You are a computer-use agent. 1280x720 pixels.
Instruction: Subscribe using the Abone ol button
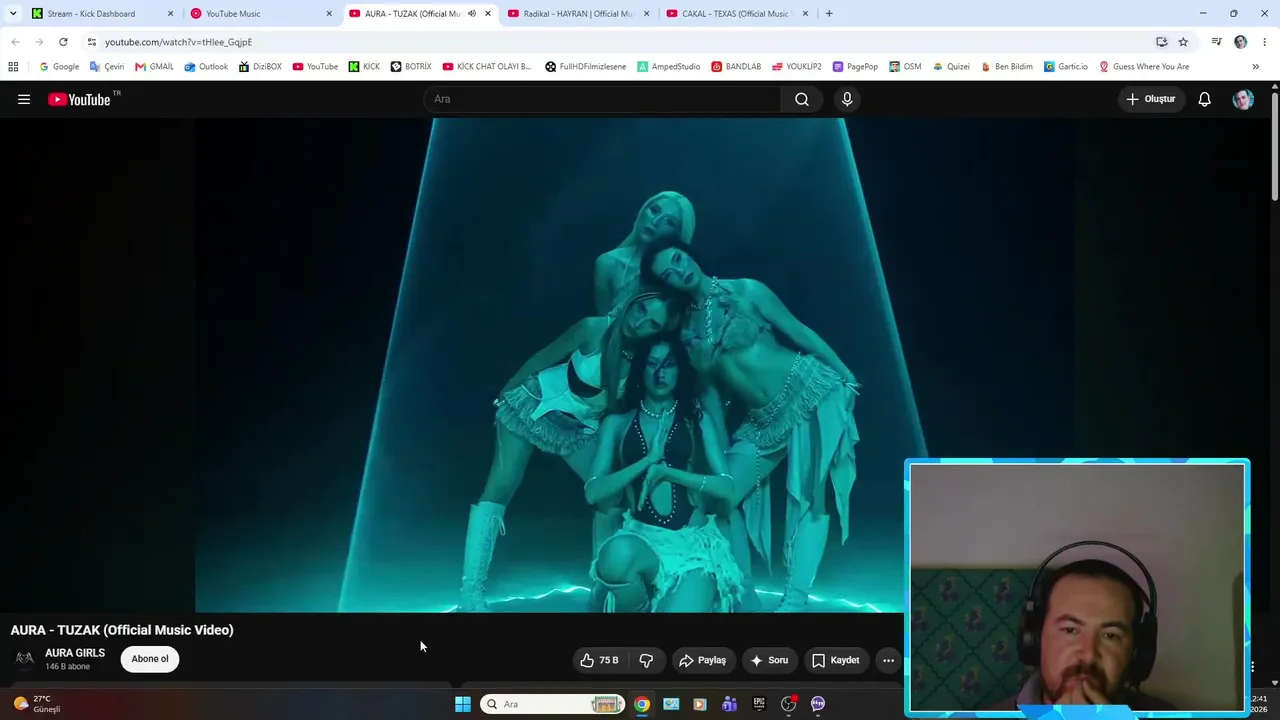point(150,659)
